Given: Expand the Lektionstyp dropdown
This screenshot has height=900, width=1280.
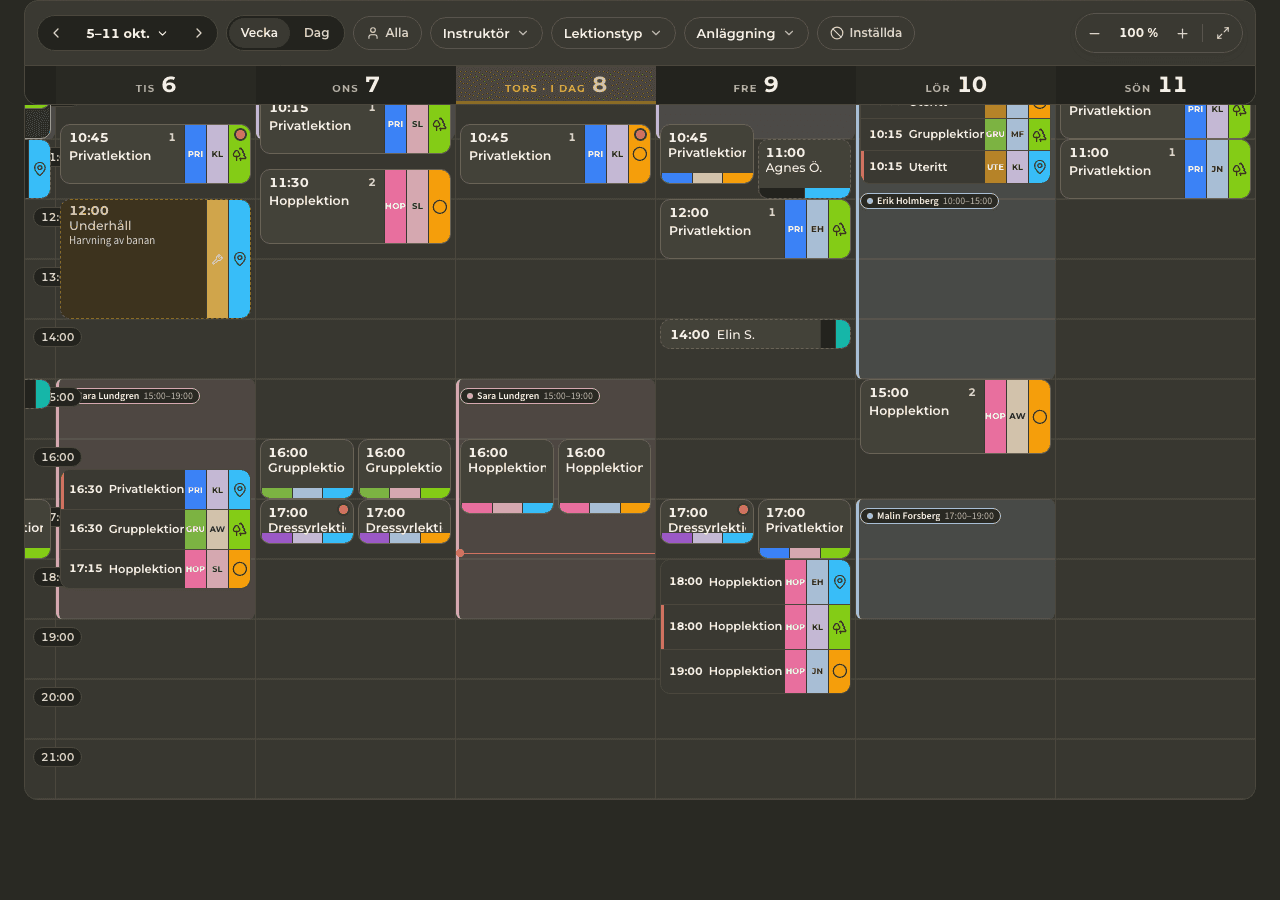Looking at the screenshot, I should 613,33.
